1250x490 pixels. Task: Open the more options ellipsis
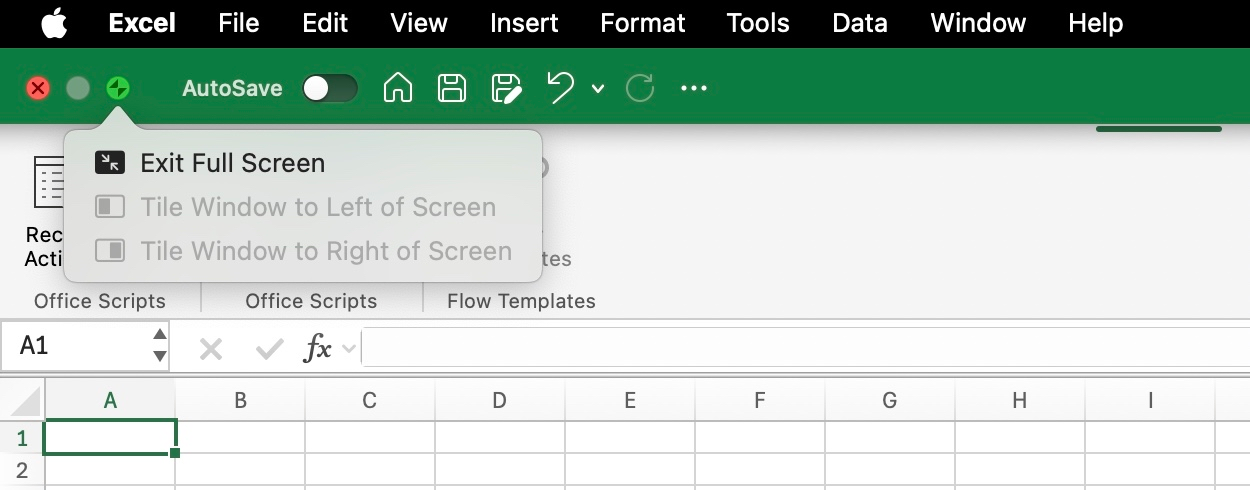(694, 89)
